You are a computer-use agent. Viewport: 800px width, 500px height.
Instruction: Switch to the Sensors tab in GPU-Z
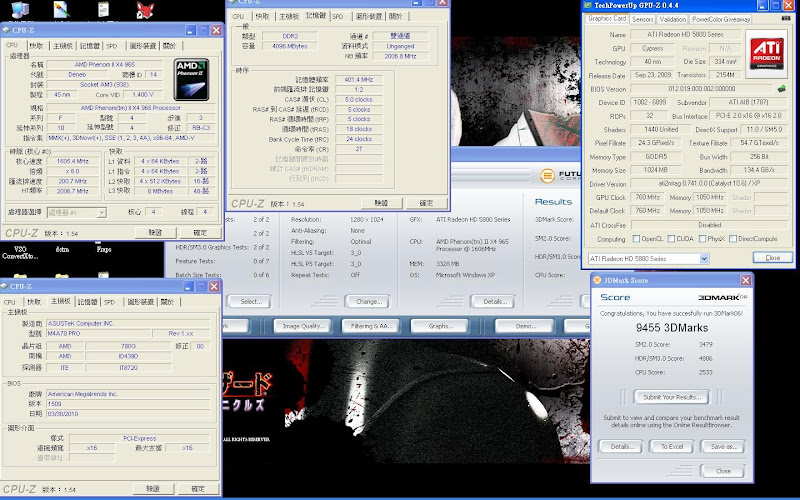point(642,19)
